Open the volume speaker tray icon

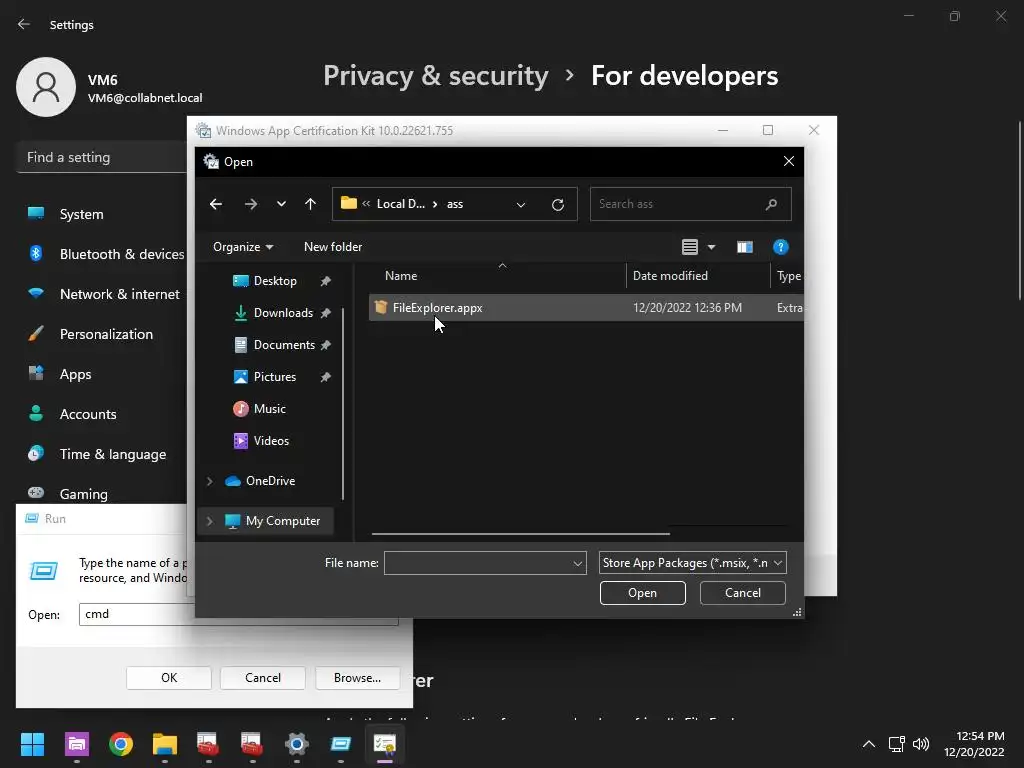(921, 744)
